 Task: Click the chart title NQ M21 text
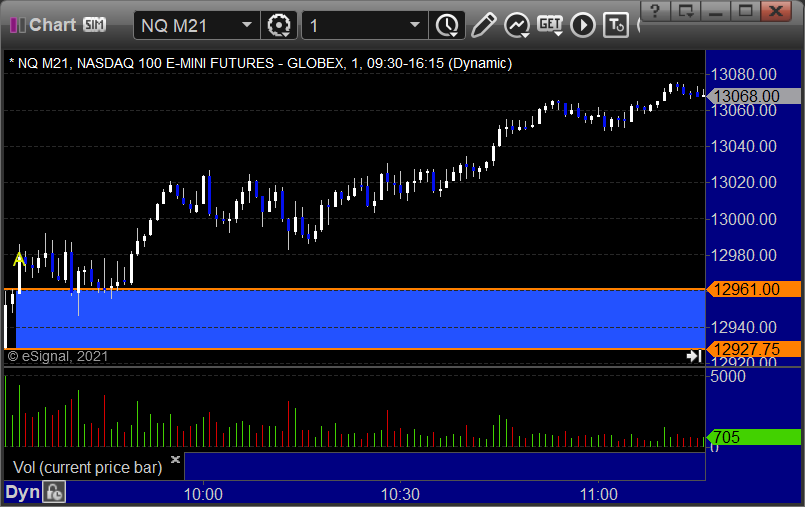(260, 63)
